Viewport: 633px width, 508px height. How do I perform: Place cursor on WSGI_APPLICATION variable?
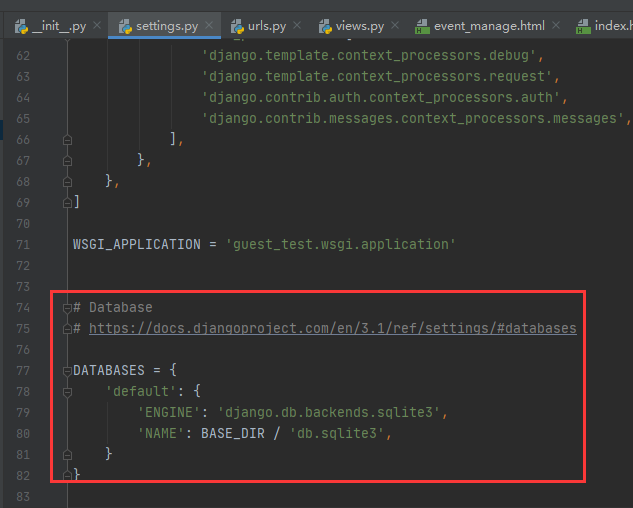point(136,244)
